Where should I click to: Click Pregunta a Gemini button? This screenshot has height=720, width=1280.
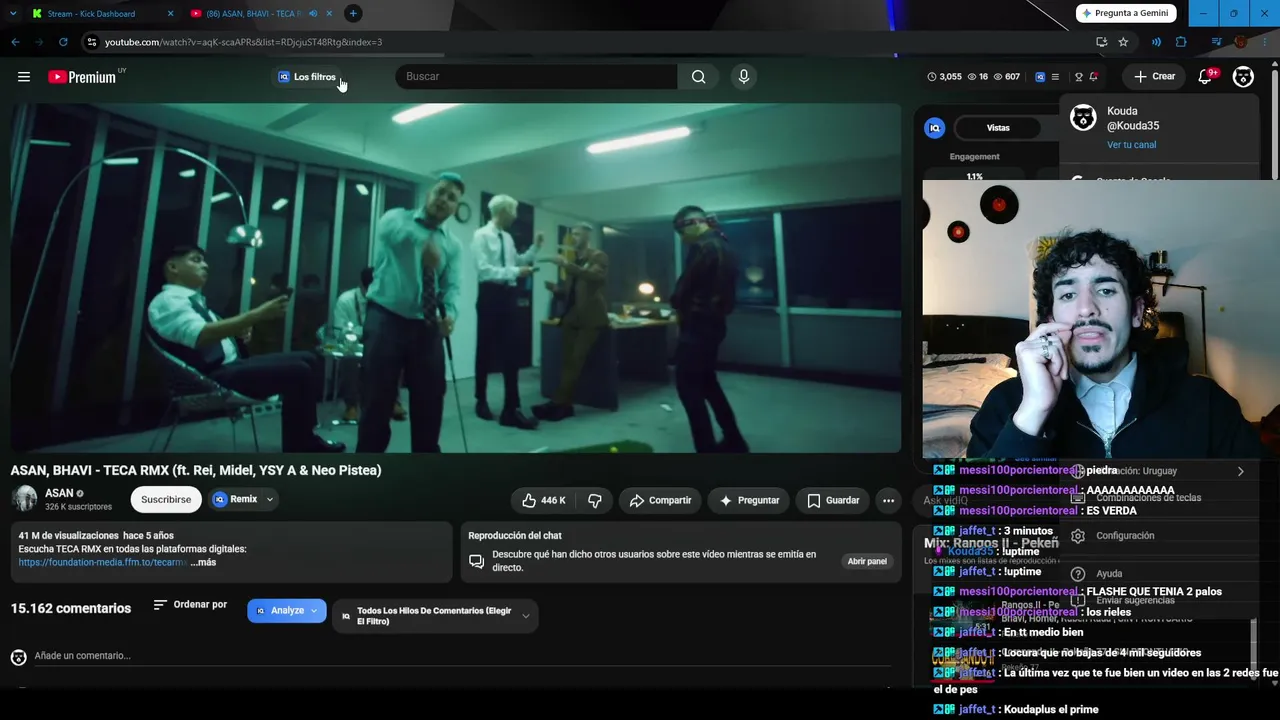click(1126, 13)
